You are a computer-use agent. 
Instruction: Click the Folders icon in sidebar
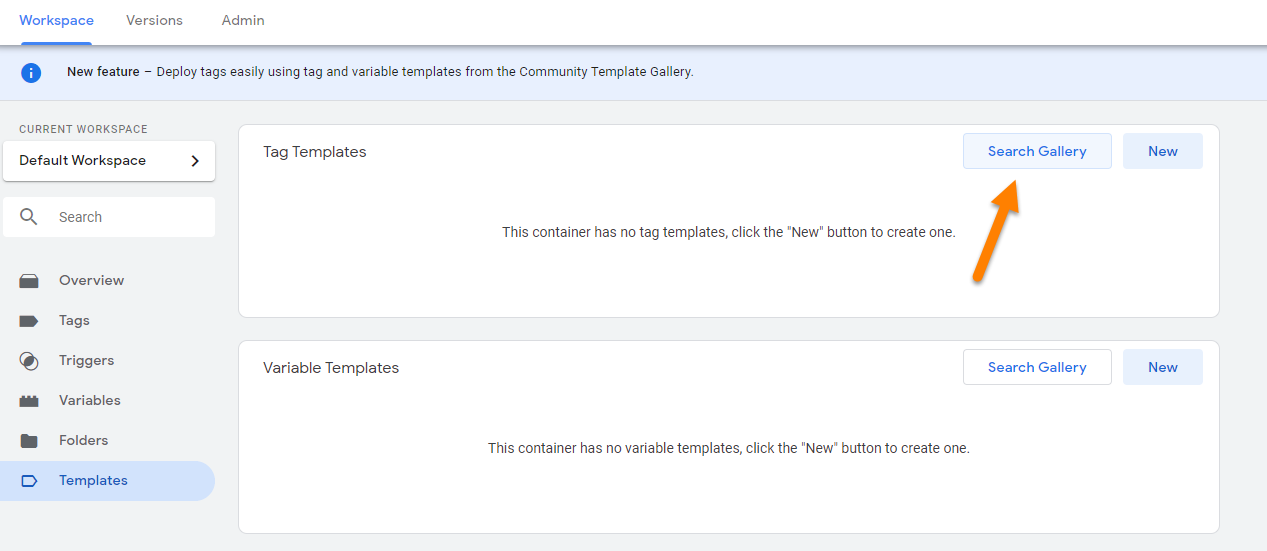coord(29,441)
